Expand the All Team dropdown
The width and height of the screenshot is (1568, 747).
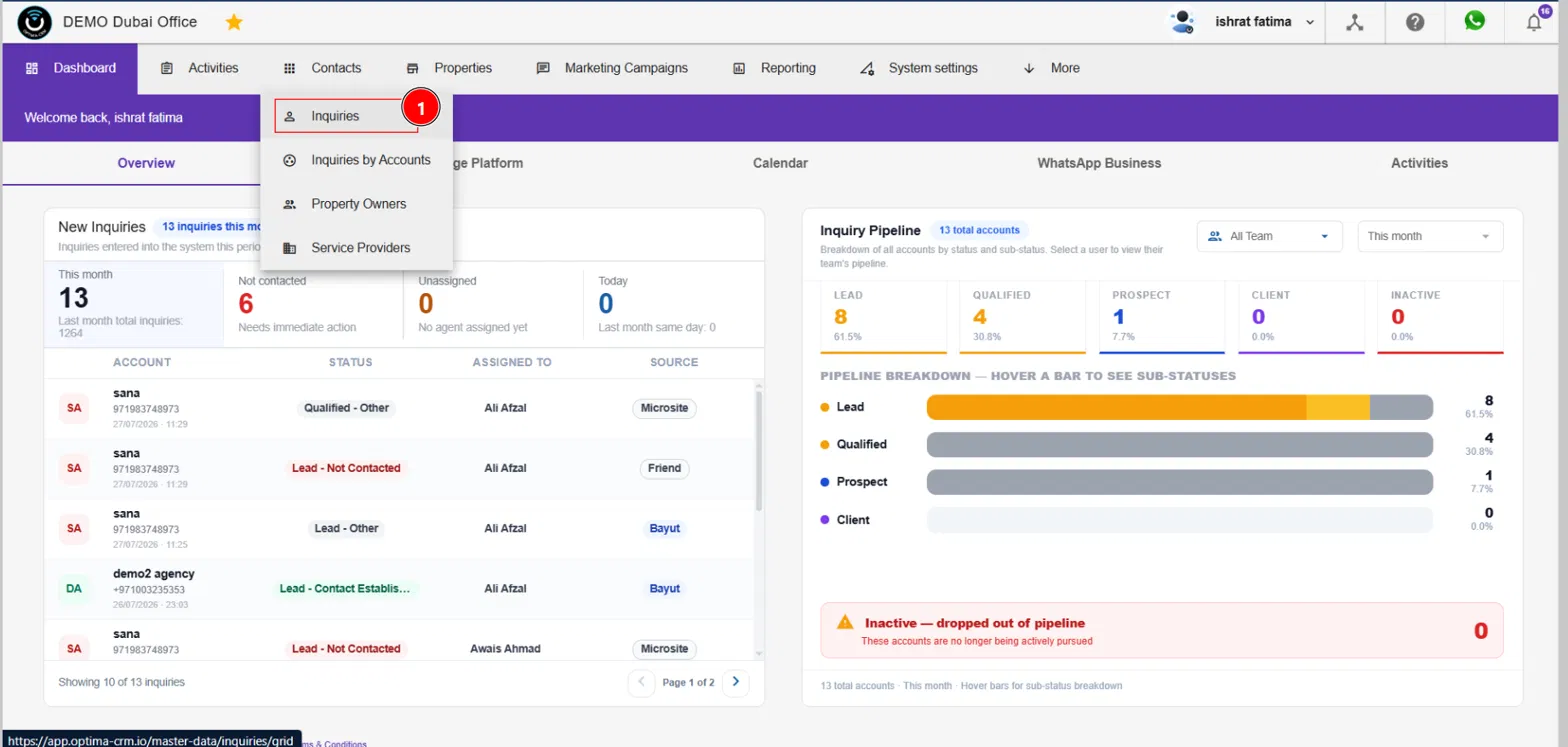click(1270, 236)
